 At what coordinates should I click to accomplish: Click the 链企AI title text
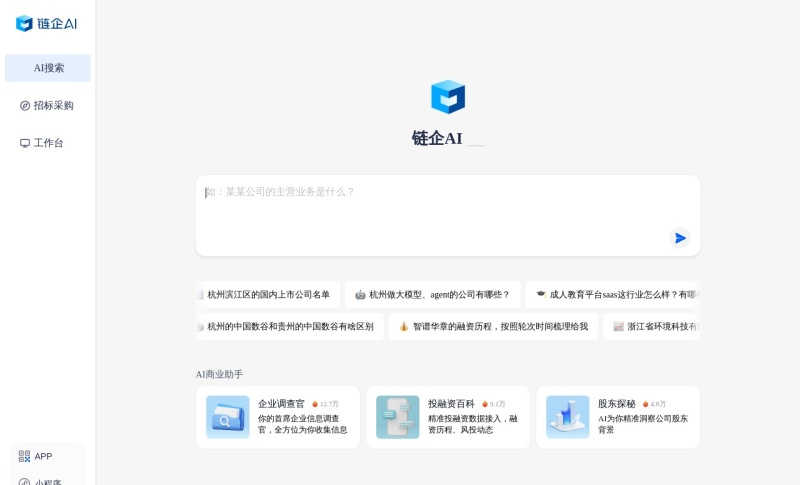437,138
